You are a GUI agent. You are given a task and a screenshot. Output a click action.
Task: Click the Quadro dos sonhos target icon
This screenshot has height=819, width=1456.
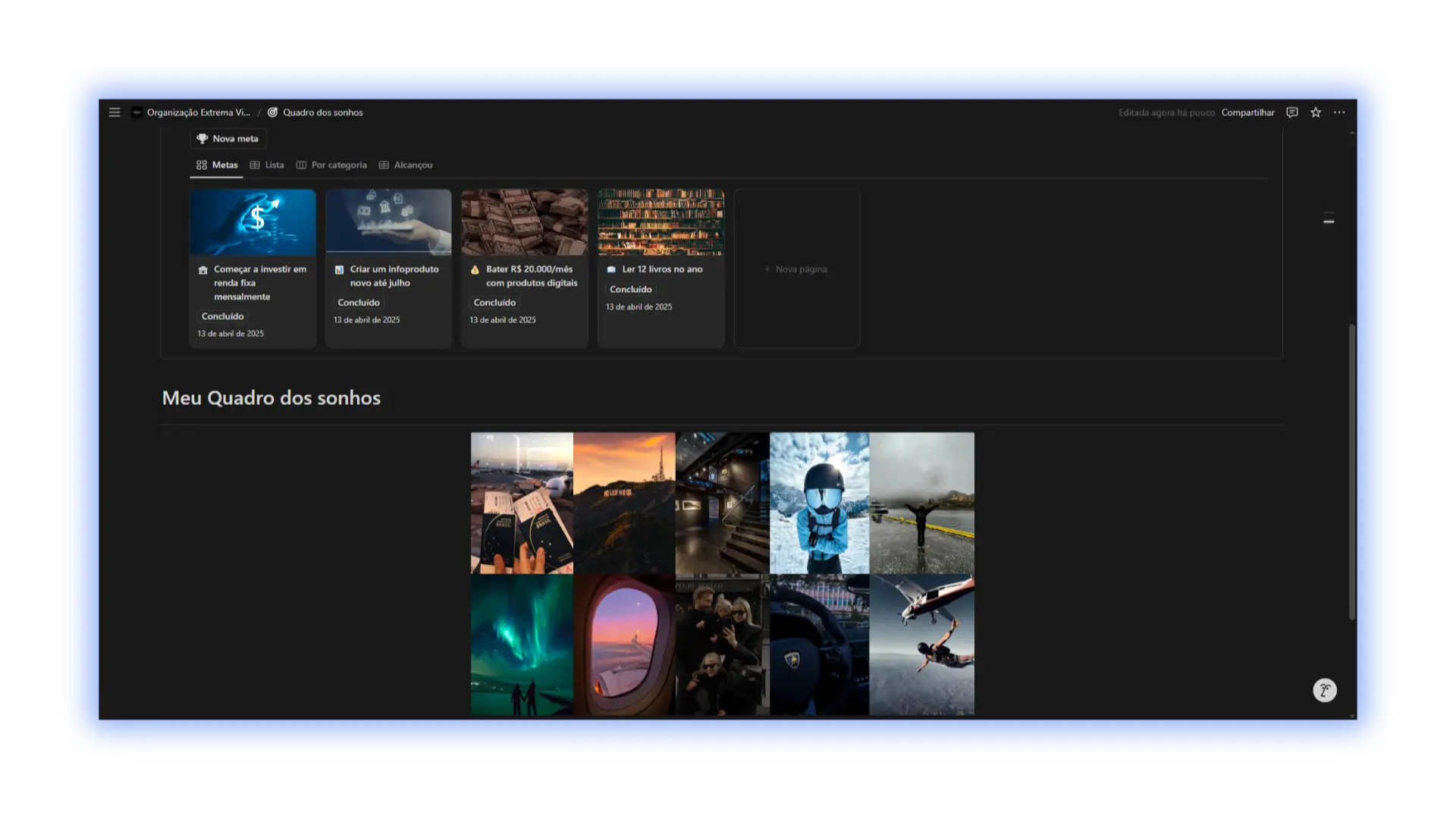(272, 112)
